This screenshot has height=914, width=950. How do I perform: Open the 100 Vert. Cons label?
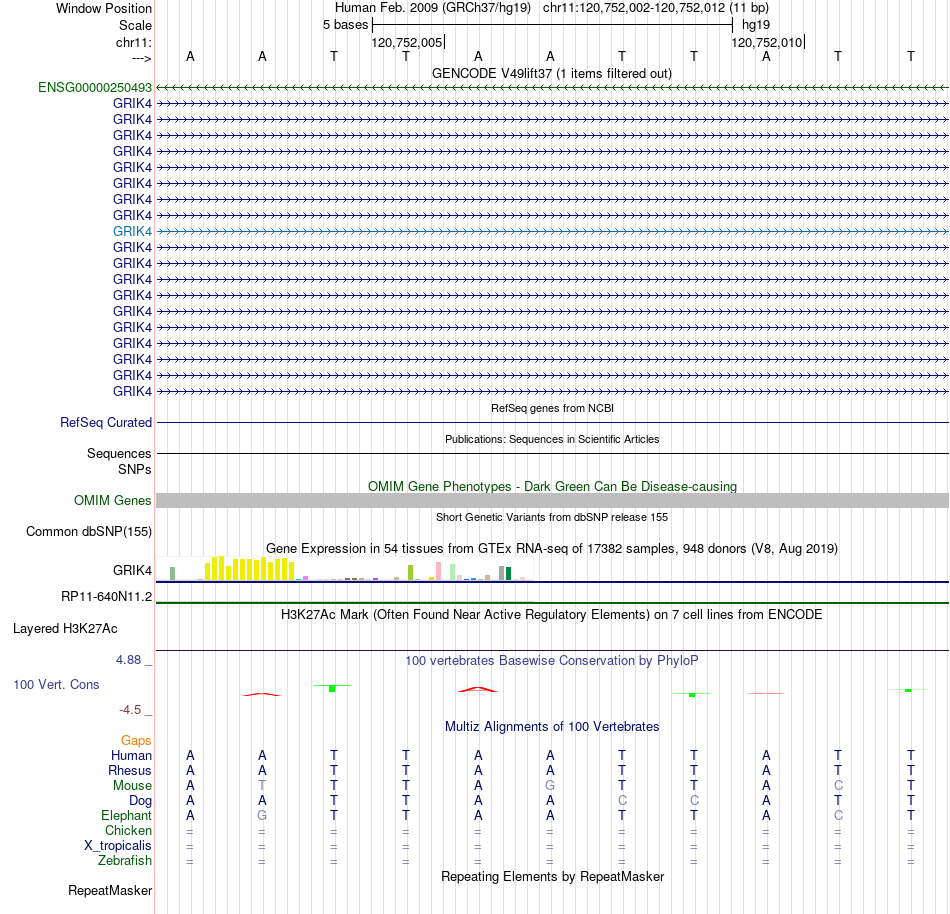56,684
